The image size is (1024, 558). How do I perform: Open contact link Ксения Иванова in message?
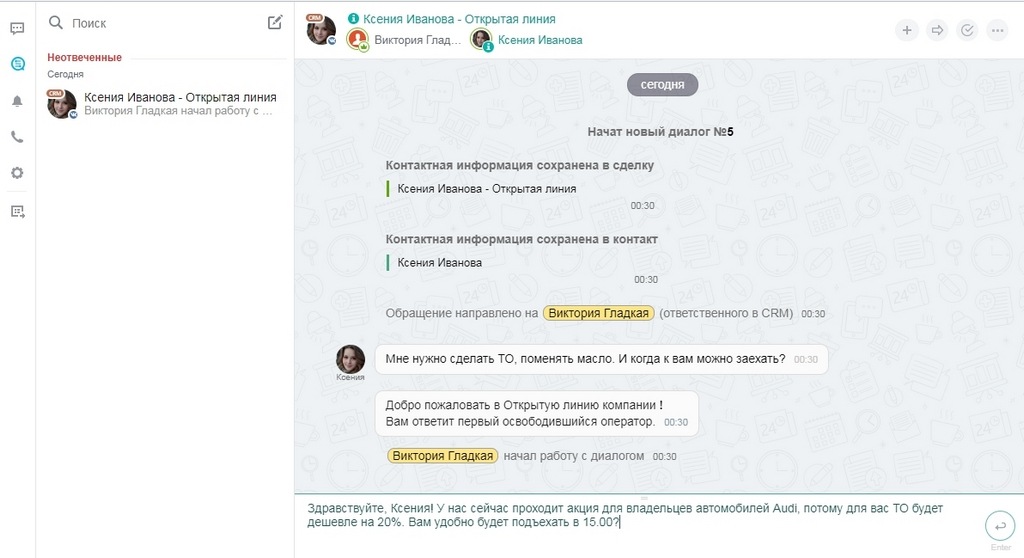[440, 263]
